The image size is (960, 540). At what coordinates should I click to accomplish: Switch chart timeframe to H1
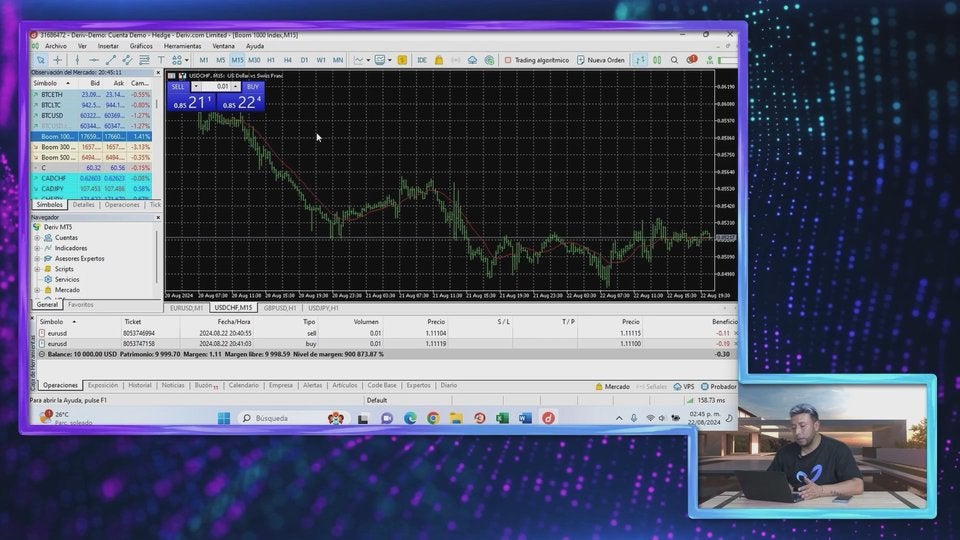(271, 60)
